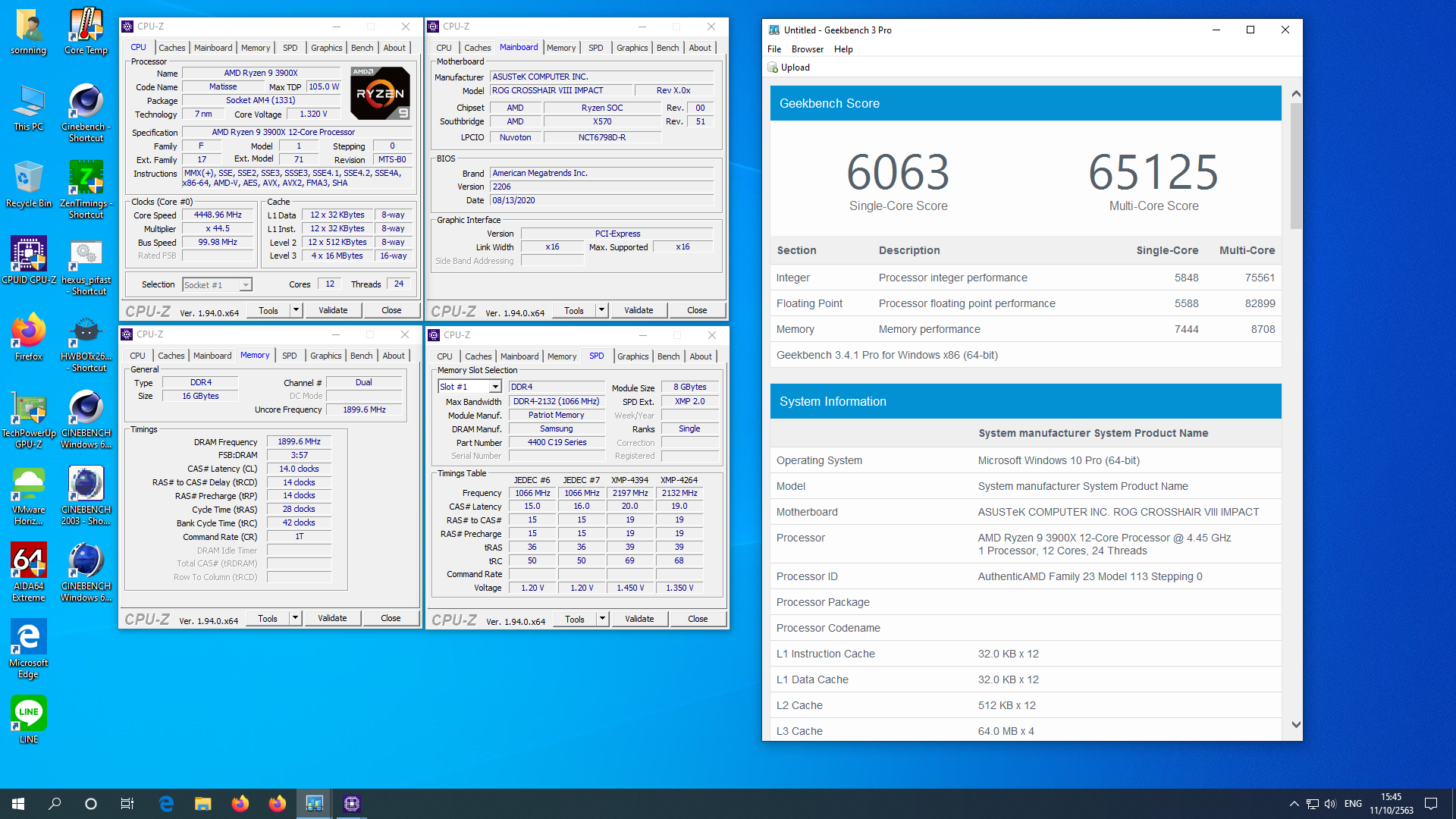Click Geekbench vertical scrollbar thumb
Screen dimensions: 1456x819
1296,165
